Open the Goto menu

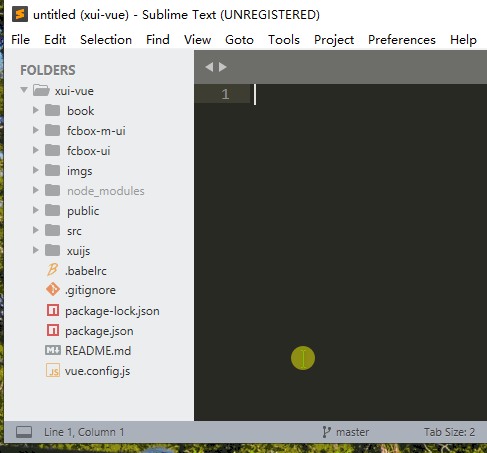[239, 40]
